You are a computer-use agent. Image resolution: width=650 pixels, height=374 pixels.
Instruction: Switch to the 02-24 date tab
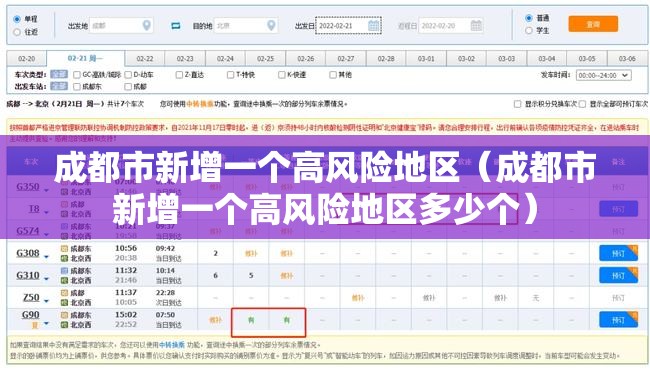(x=225, y=58)
